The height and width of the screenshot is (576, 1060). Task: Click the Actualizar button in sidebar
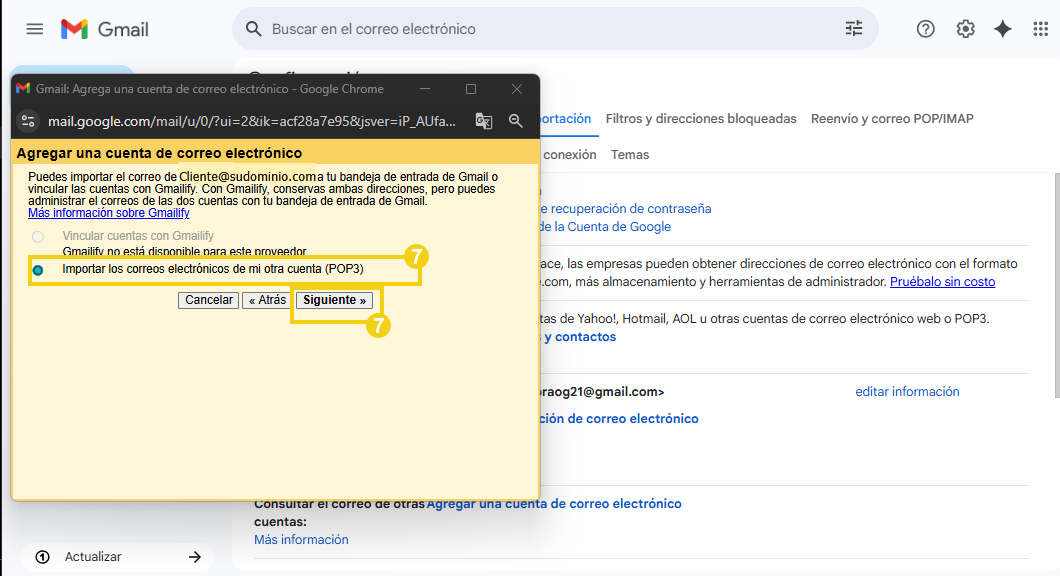coord(117,557)
